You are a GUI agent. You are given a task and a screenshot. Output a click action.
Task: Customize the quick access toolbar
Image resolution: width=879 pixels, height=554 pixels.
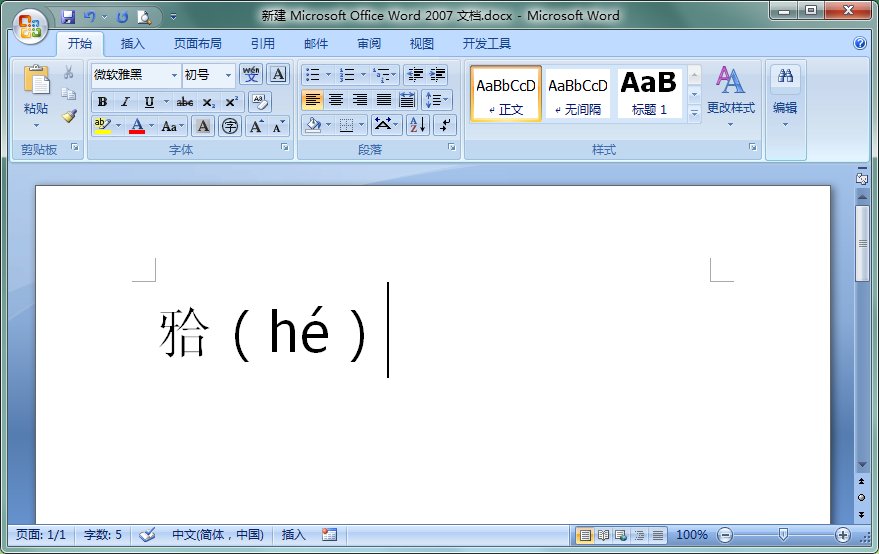174,17
